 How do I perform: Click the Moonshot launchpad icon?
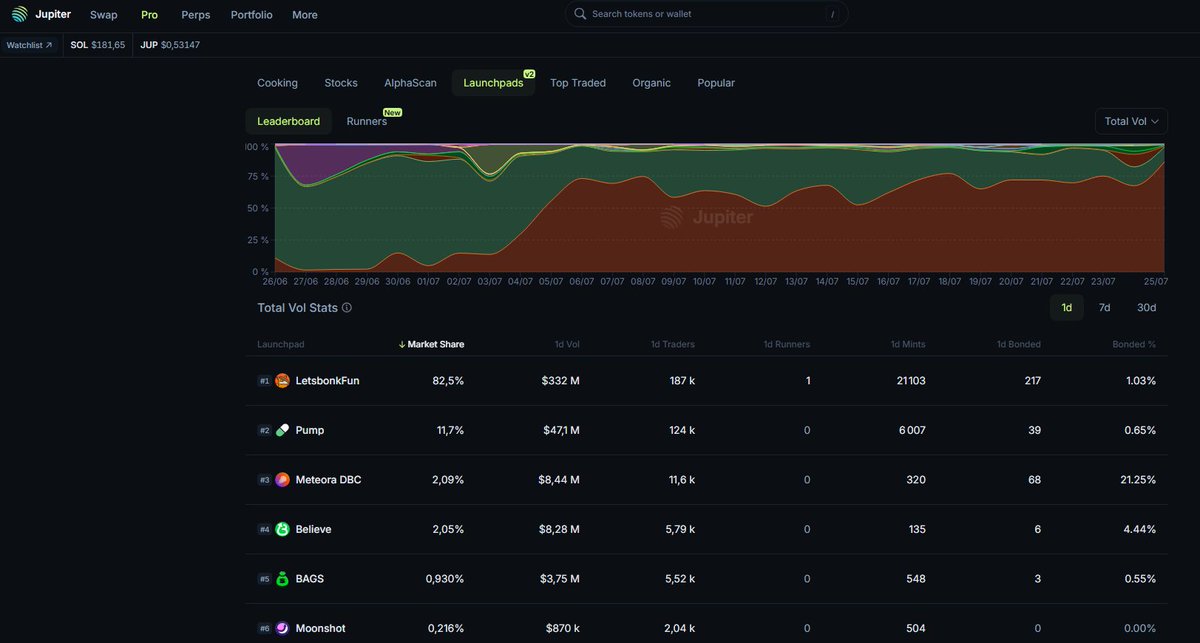point(282,628)
